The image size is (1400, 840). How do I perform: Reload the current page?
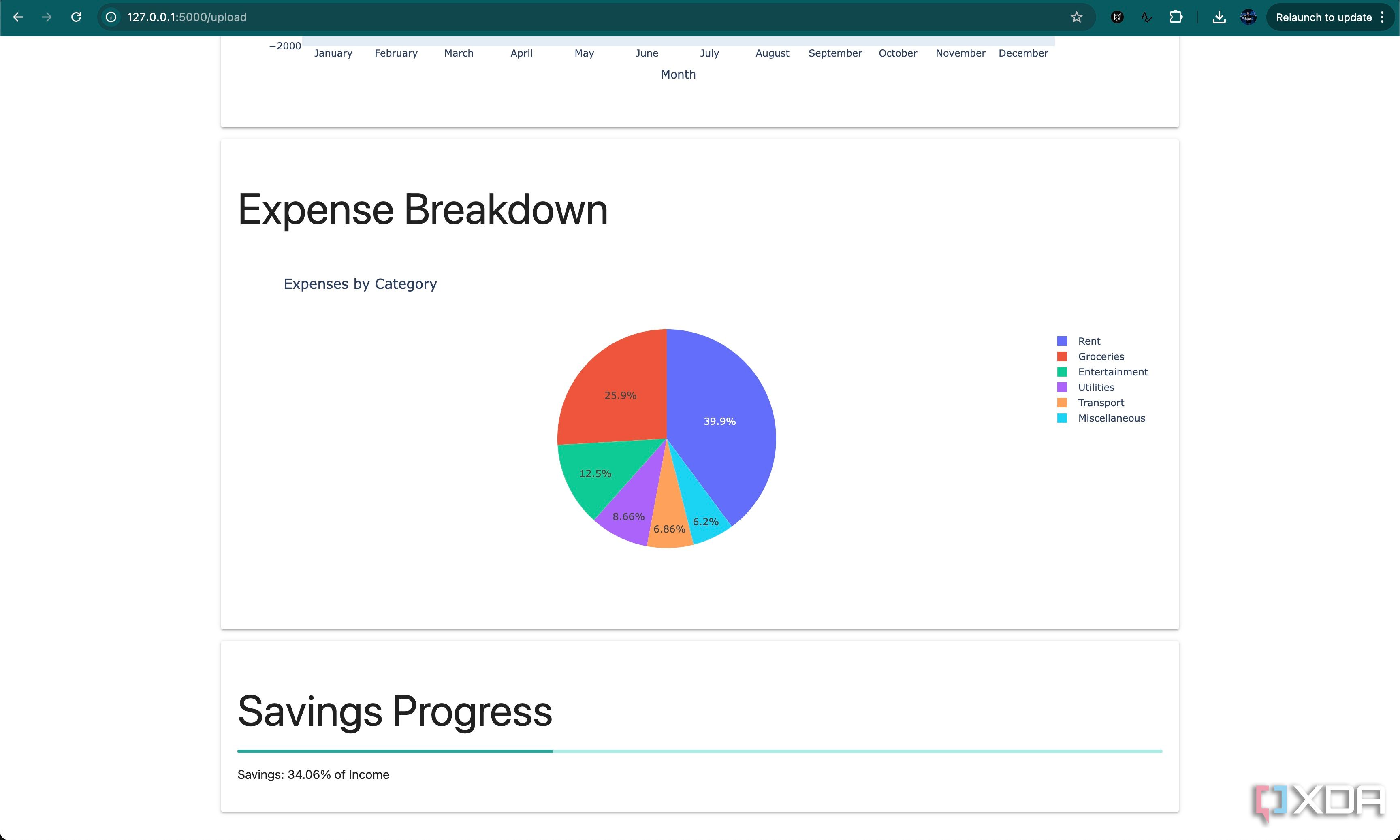[76, 17]
